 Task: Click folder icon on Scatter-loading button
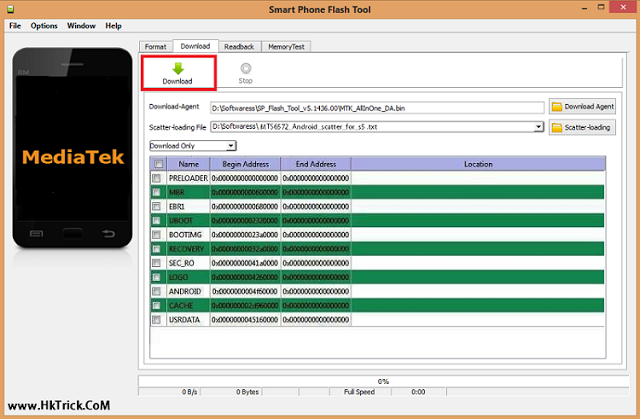[x=557, y=128]
